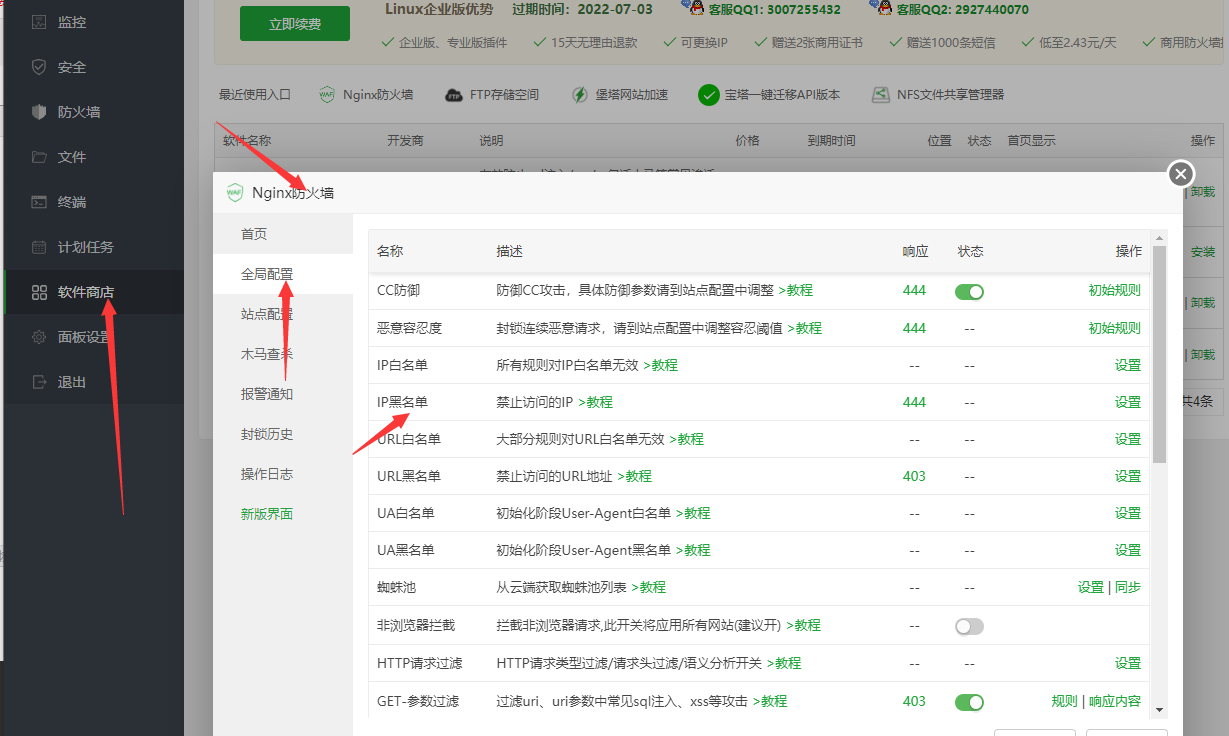The height and width of the screenshot is (736, 1229).
Task: Open 设置 for HTTP请求过滤
Action: [1128, 663]
